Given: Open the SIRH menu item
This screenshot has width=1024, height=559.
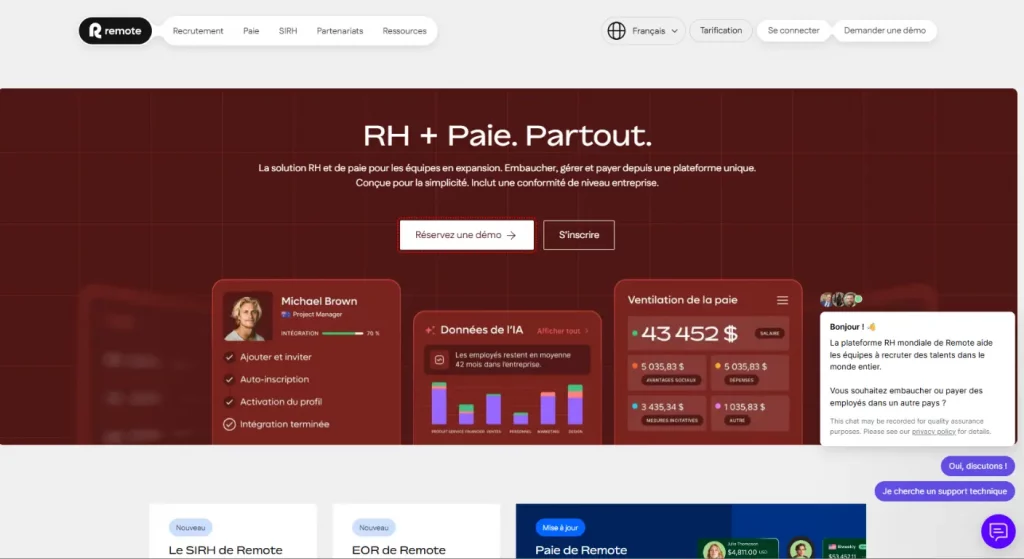Looking at the screenshot, I should click(288, 31).
